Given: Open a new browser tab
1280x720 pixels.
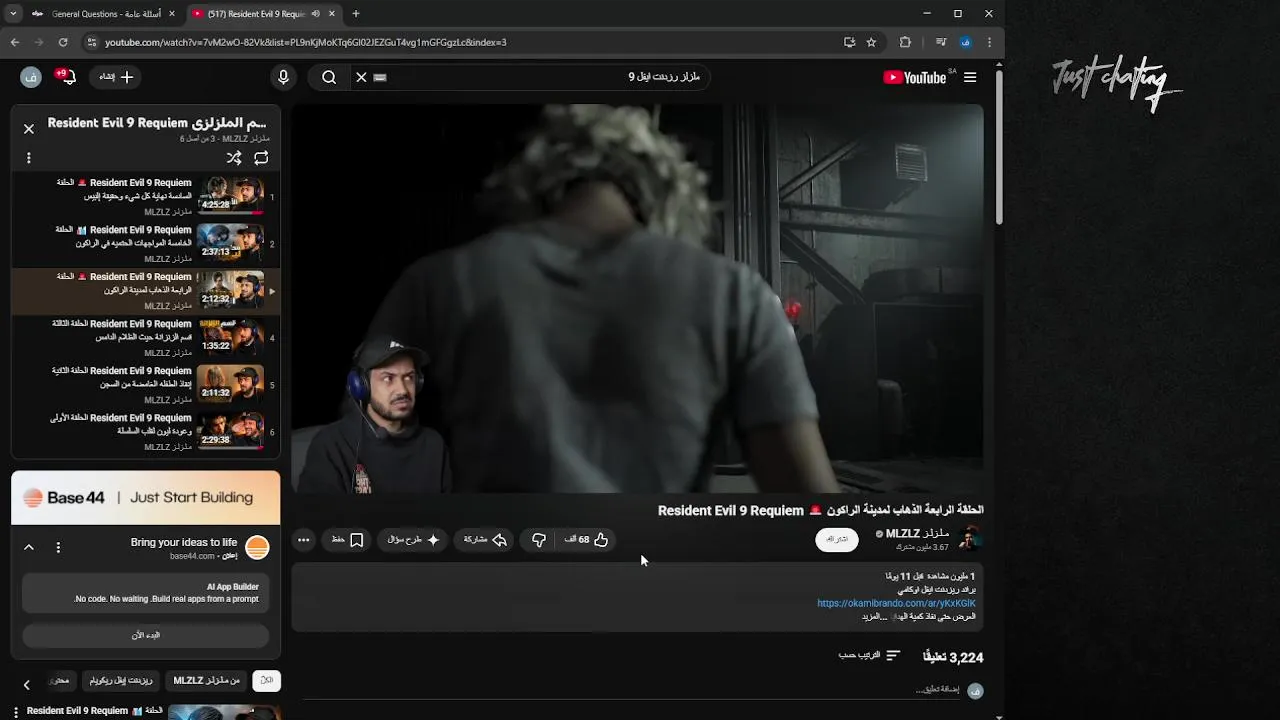Looking at the screenshot, I should [x=356, y=14].
